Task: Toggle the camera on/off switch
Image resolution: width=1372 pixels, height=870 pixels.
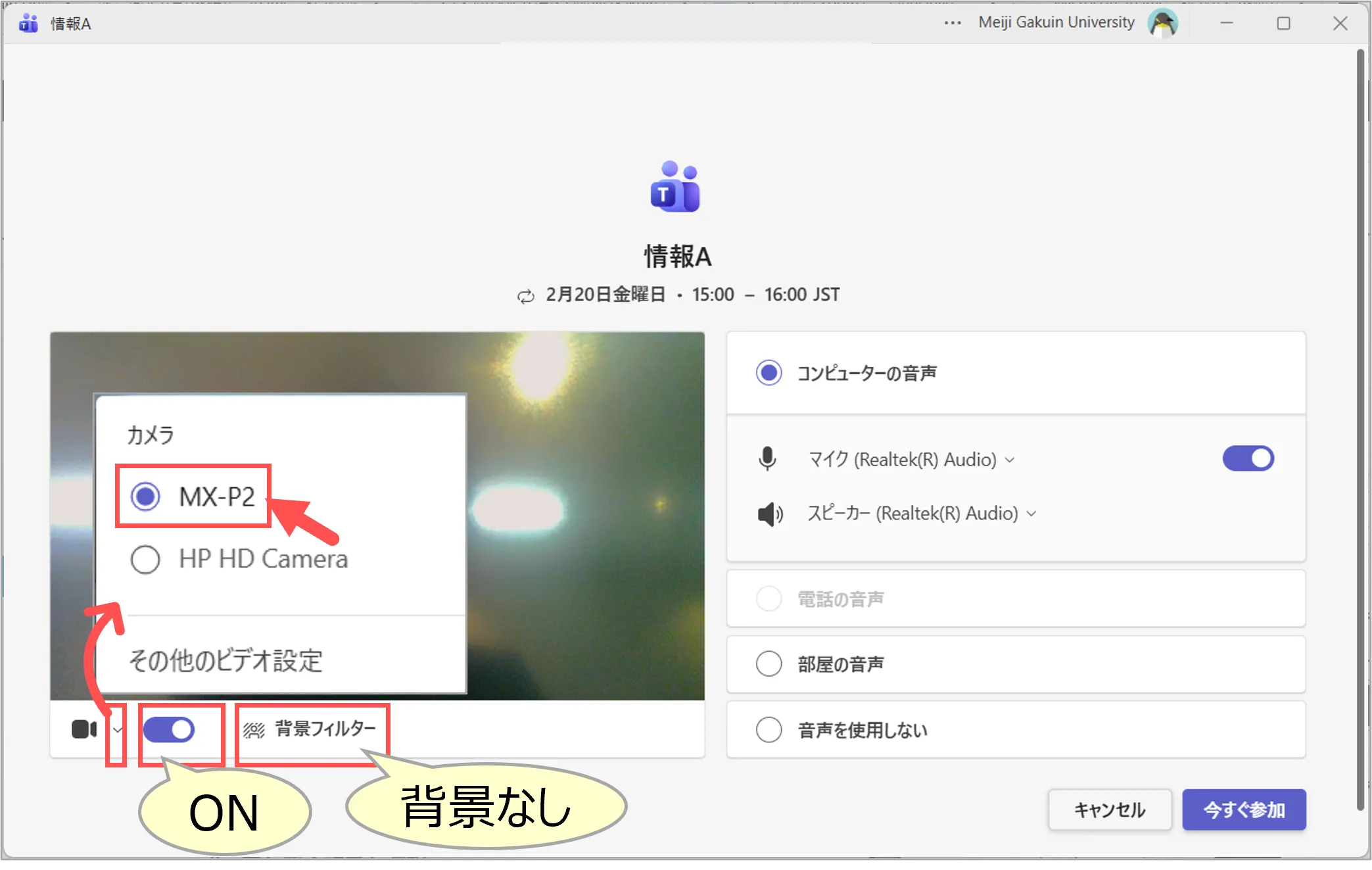Action: (x=170, y=729)
